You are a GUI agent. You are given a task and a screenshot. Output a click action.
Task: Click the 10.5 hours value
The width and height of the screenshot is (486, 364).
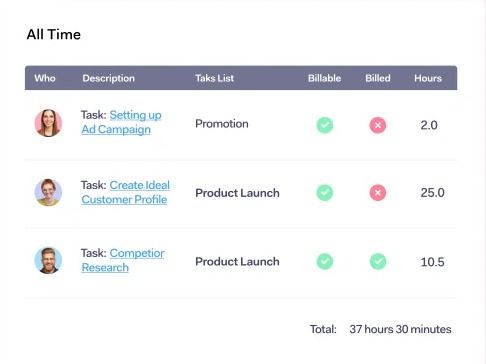click(432, 262)
